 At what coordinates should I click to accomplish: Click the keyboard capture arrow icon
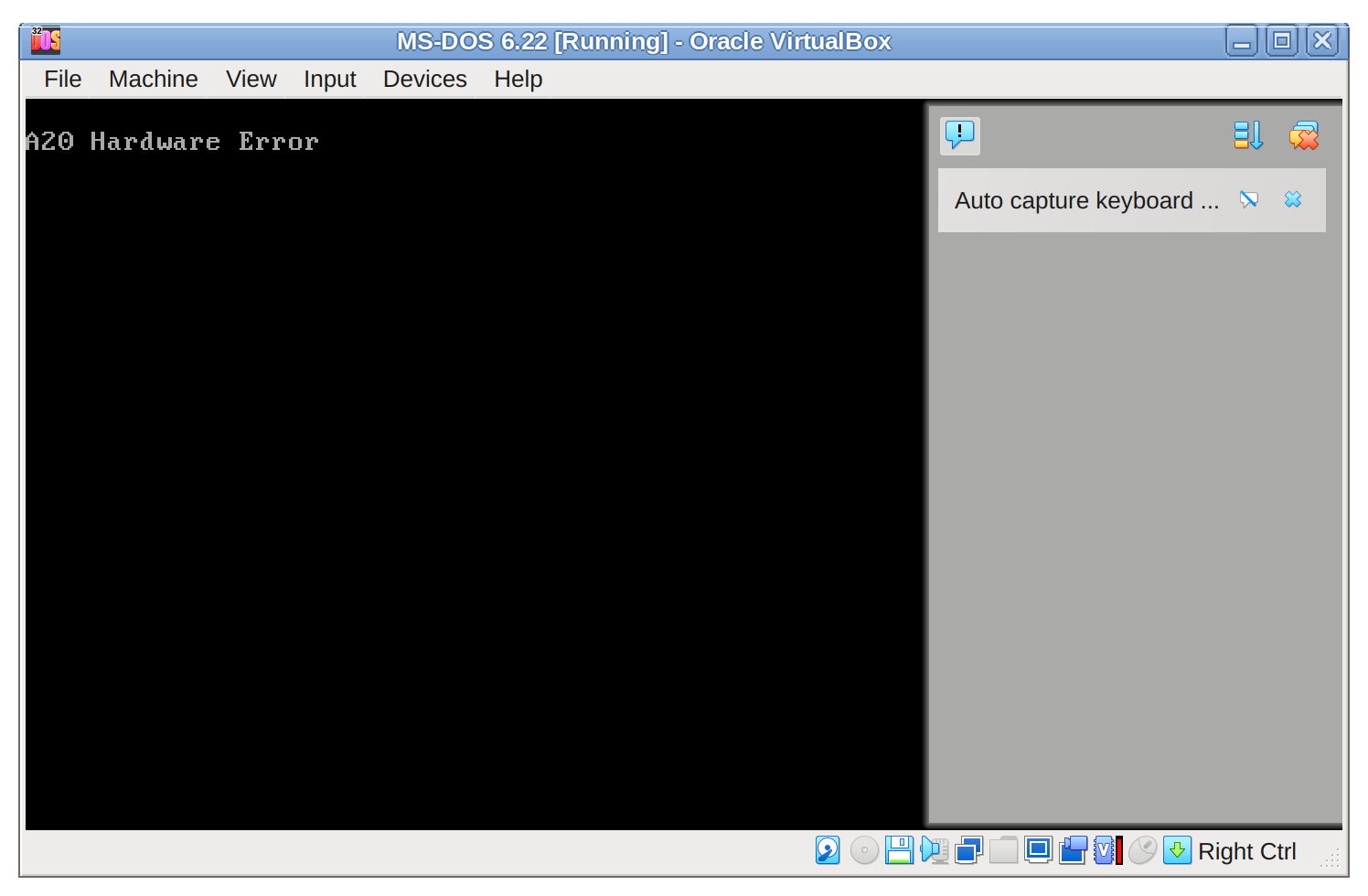(1177, 850)
